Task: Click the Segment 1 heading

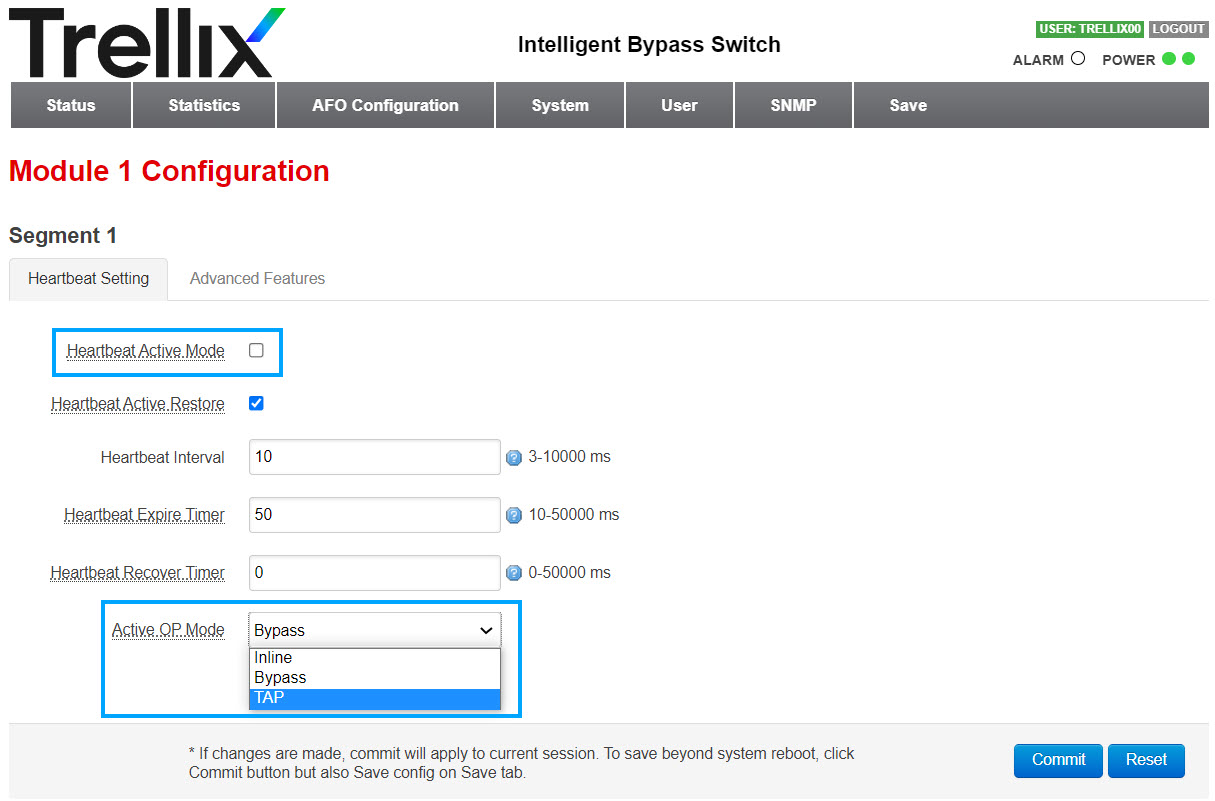Action: tap(63, 236)
